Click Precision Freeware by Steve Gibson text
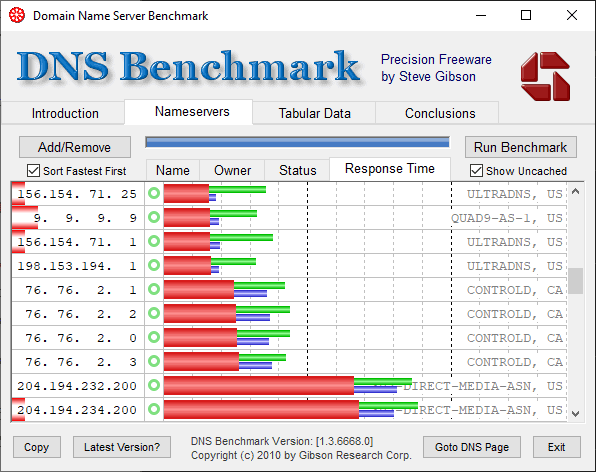Screen dimensions: 596x472 [x=436, y=68]
